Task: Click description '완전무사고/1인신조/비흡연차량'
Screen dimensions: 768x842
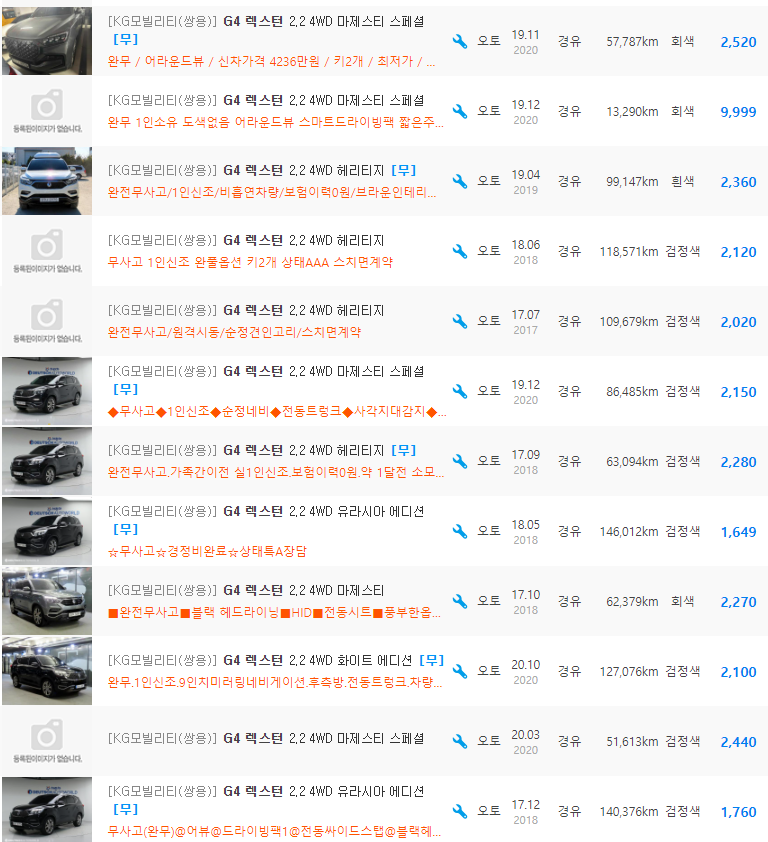Action: click(x=272, y=192)
